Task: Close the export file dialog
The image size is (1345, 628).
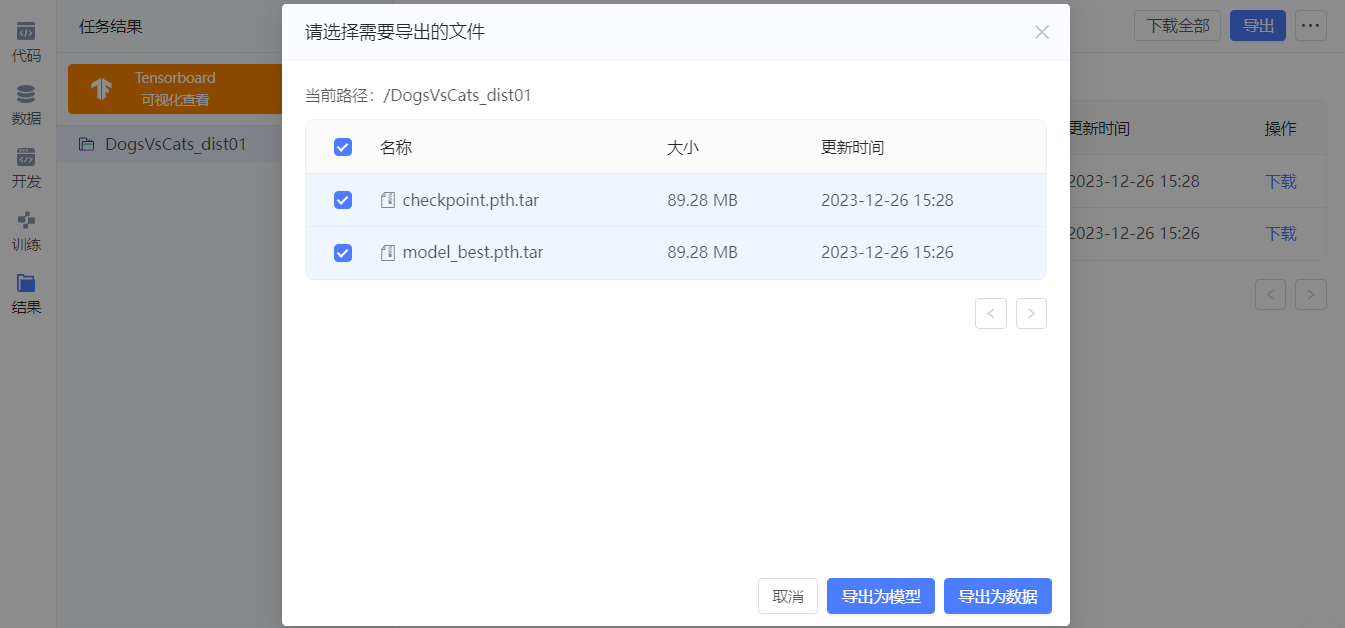Action: tap(1042, 32)
